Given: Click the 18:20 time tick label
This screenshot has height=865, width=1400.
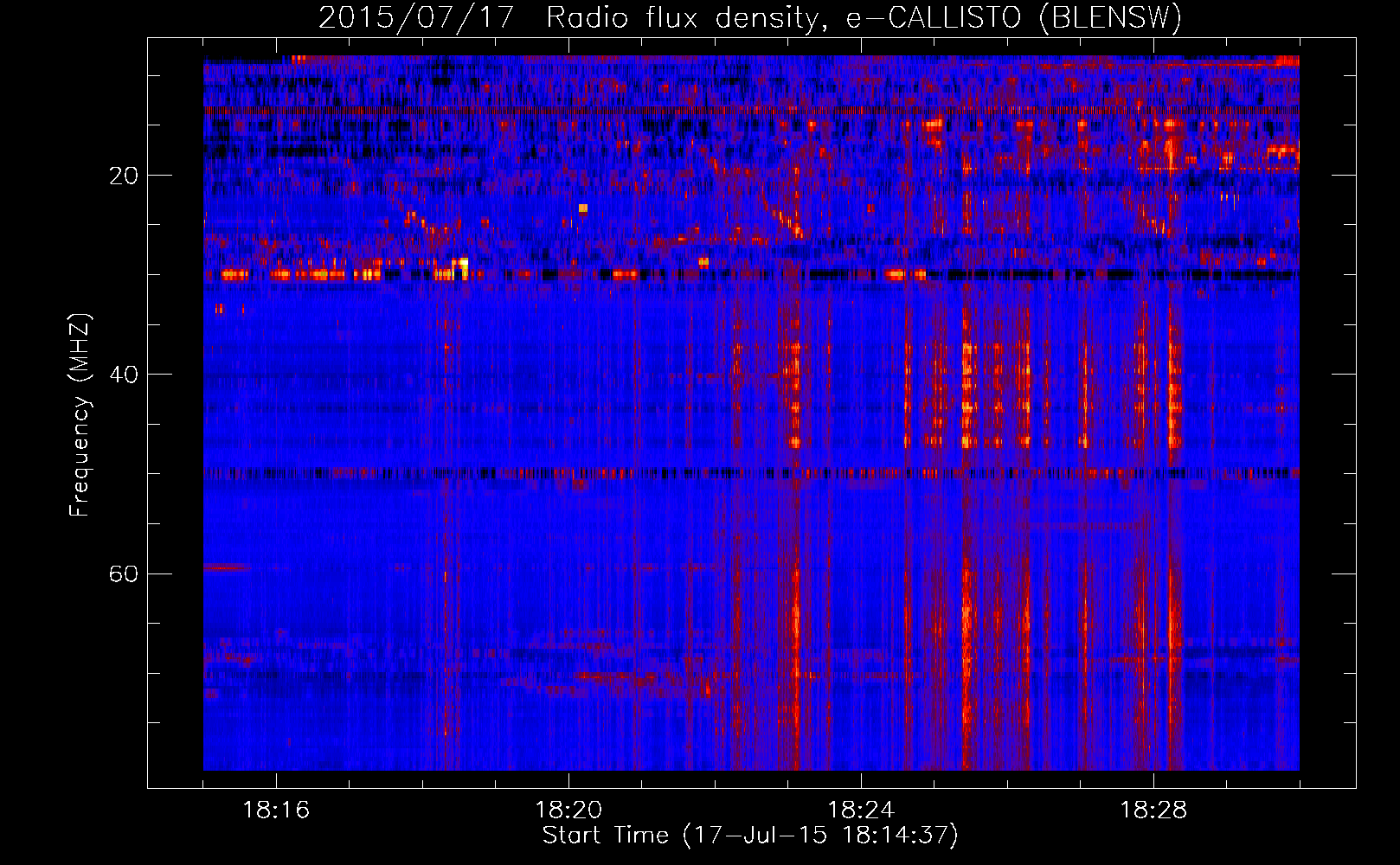Looking at the screenshot, I should (568, 811).
